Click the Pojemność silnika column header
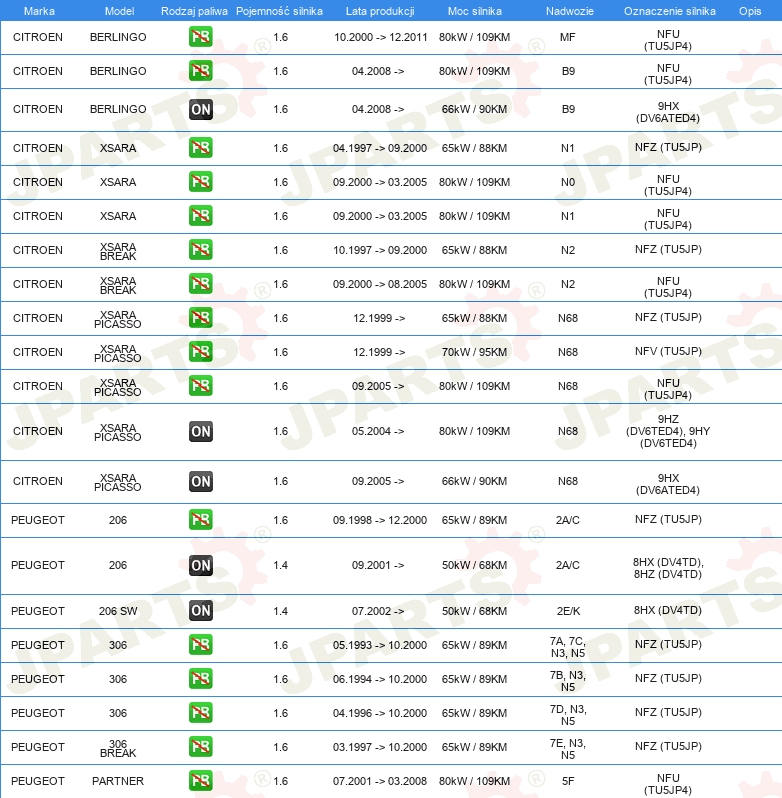 279,11
